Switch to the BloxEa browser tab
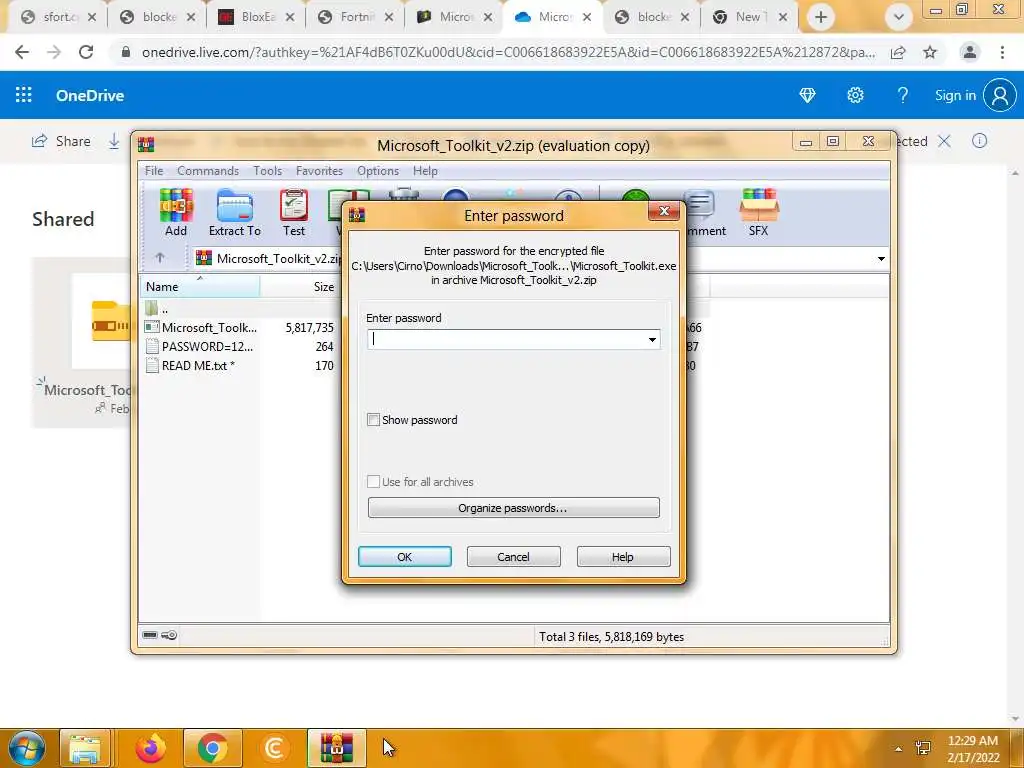This screenshot has height=768, width=1024. point(256,17)
